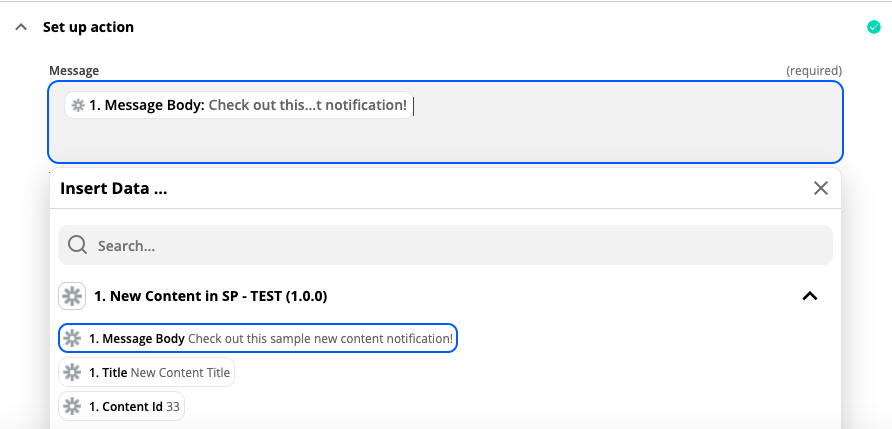Insert the Title New Content Title field

pyautogui.click(x=160, y=373)
